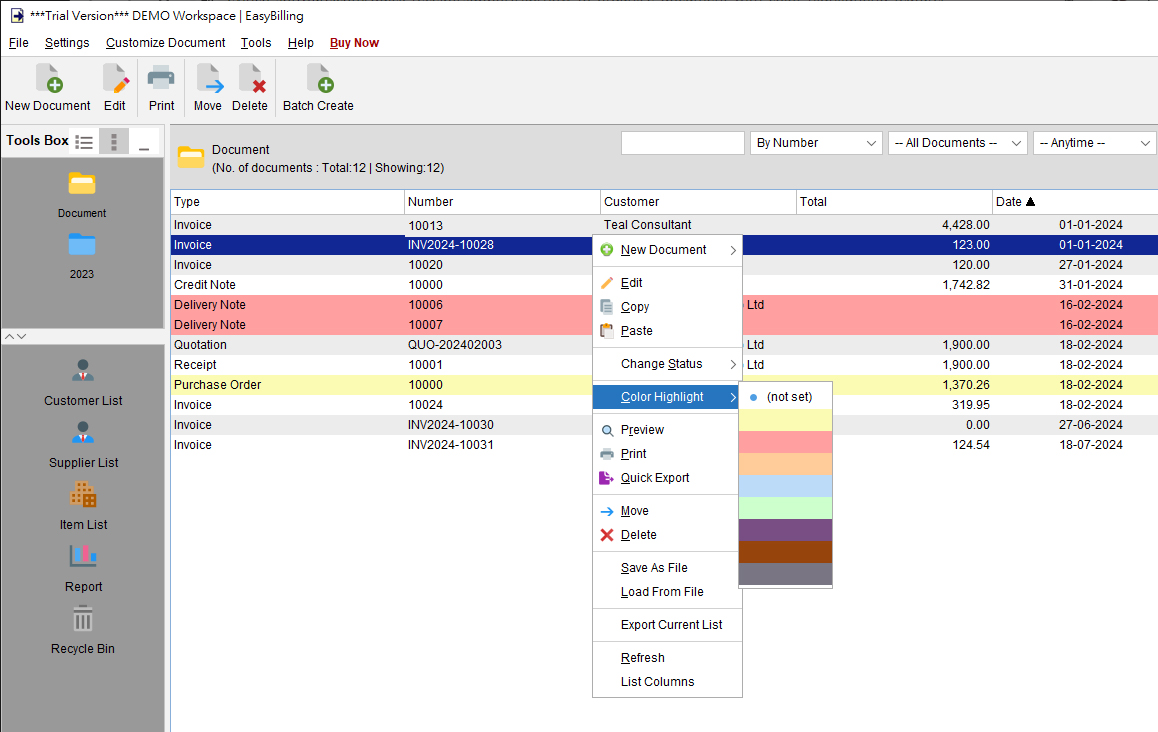Image resolution: width=1158 pixels, height=732 pixels.
Task: Open the 2023 folder in Tools Box
Action: pyautogui.click(x=82, y=256)
